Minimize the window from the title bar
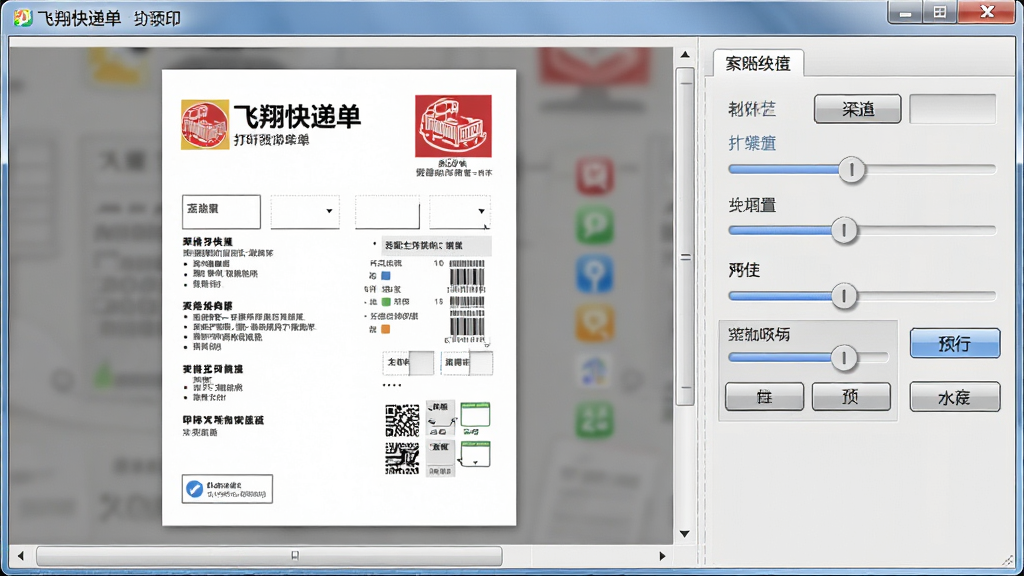 coord(905,12)
